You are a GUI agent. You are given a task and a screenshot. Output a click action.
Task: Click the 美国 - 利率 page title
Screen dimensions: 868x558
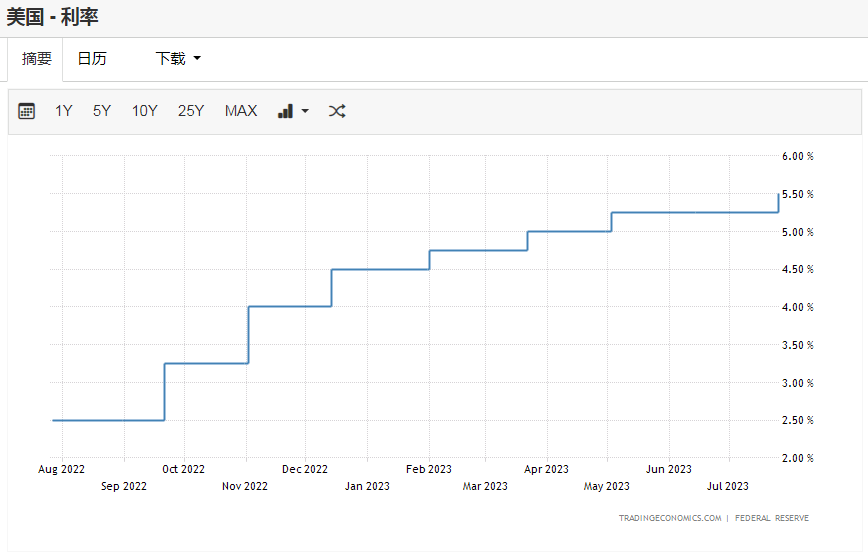pyautogui.click(x=53, y=17)
